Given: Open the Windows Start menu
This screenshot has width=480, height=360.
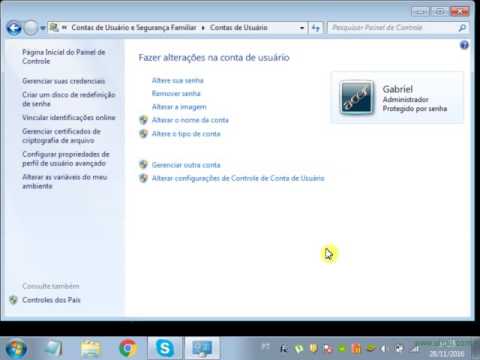Looking at the screenshot, I should click(16, 348).
